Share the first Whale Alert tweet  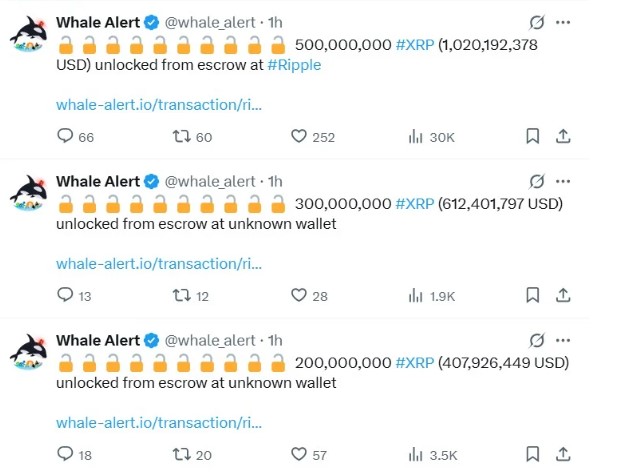pyautogui.click(x=563, y=136)
